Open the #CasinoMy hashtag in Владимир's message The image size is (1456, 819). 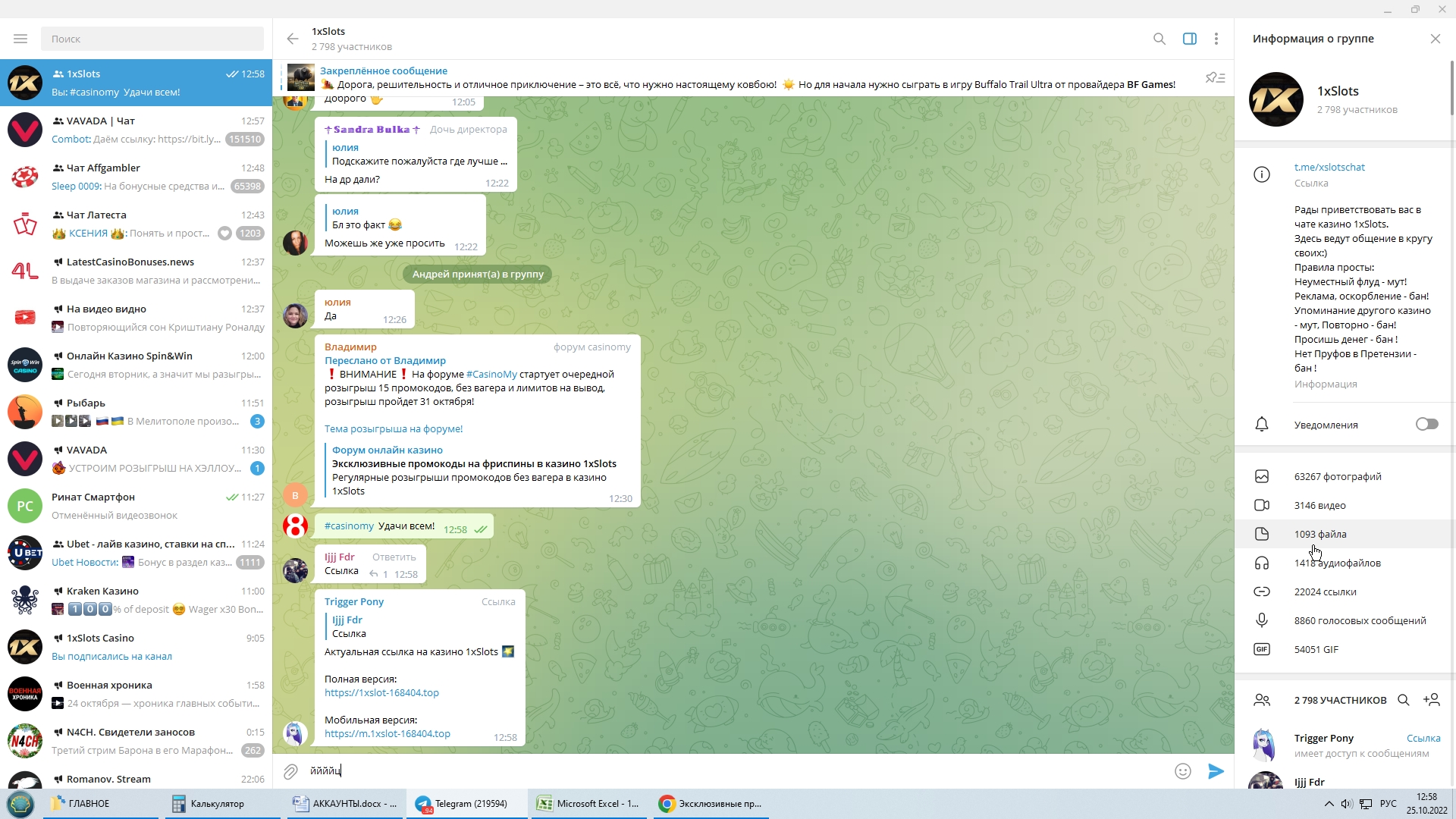click(491, 374)
